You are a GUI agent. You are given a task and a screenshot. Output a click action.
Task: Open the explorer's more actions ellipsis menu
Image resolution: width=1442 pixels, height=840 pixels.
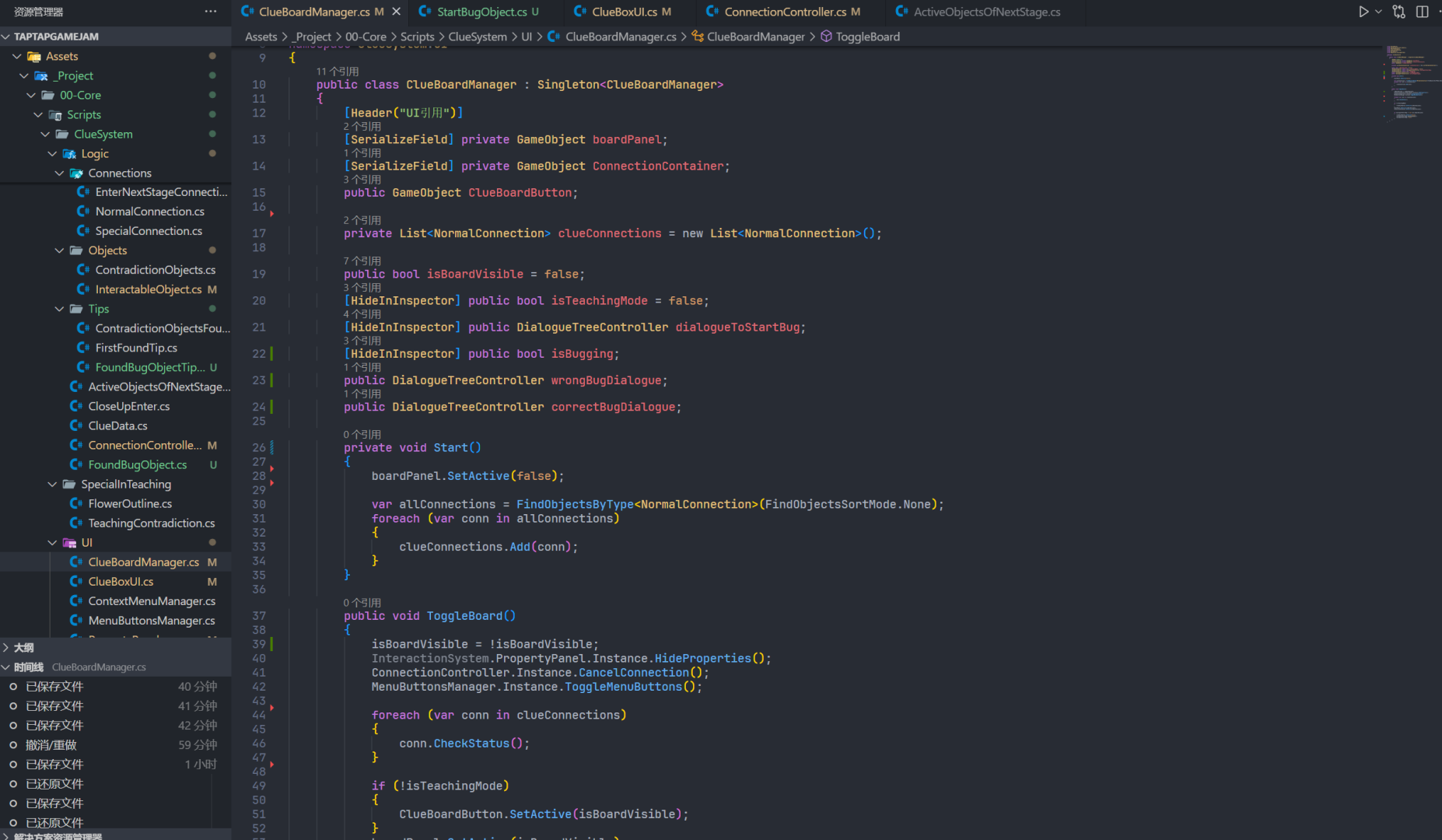(211, 12)
